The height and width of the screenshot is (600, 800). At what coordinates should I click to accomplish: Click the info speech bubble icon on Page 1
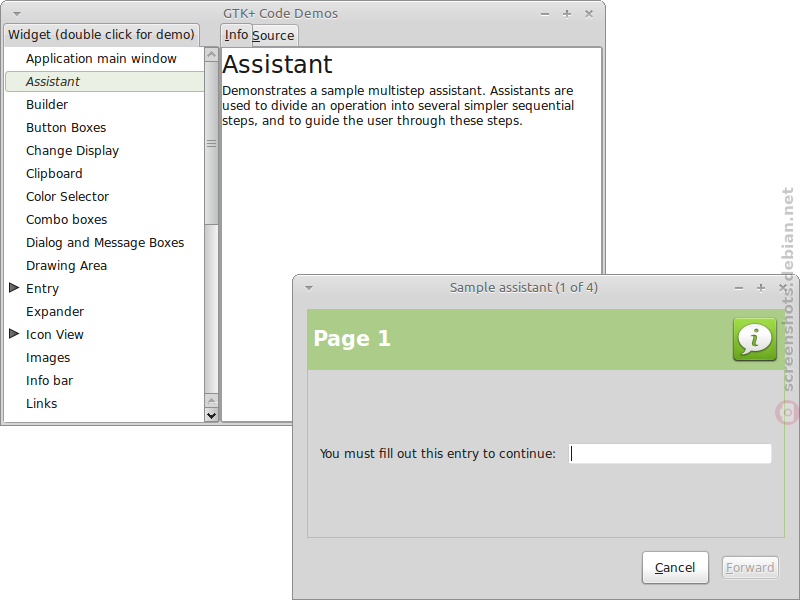[x=755, y=339]
